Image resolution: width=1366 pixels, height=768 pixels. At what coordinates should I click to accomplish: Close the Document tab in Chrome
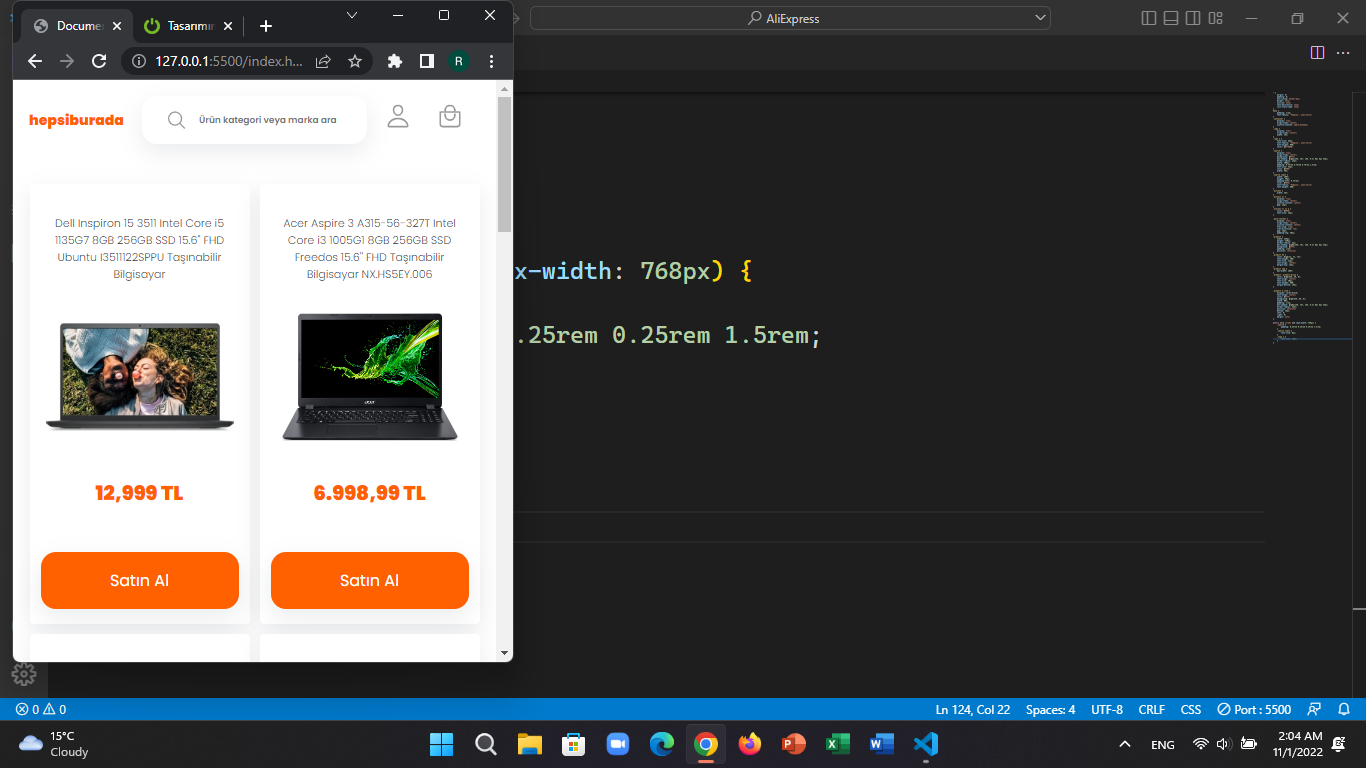(x=117, y=26)
